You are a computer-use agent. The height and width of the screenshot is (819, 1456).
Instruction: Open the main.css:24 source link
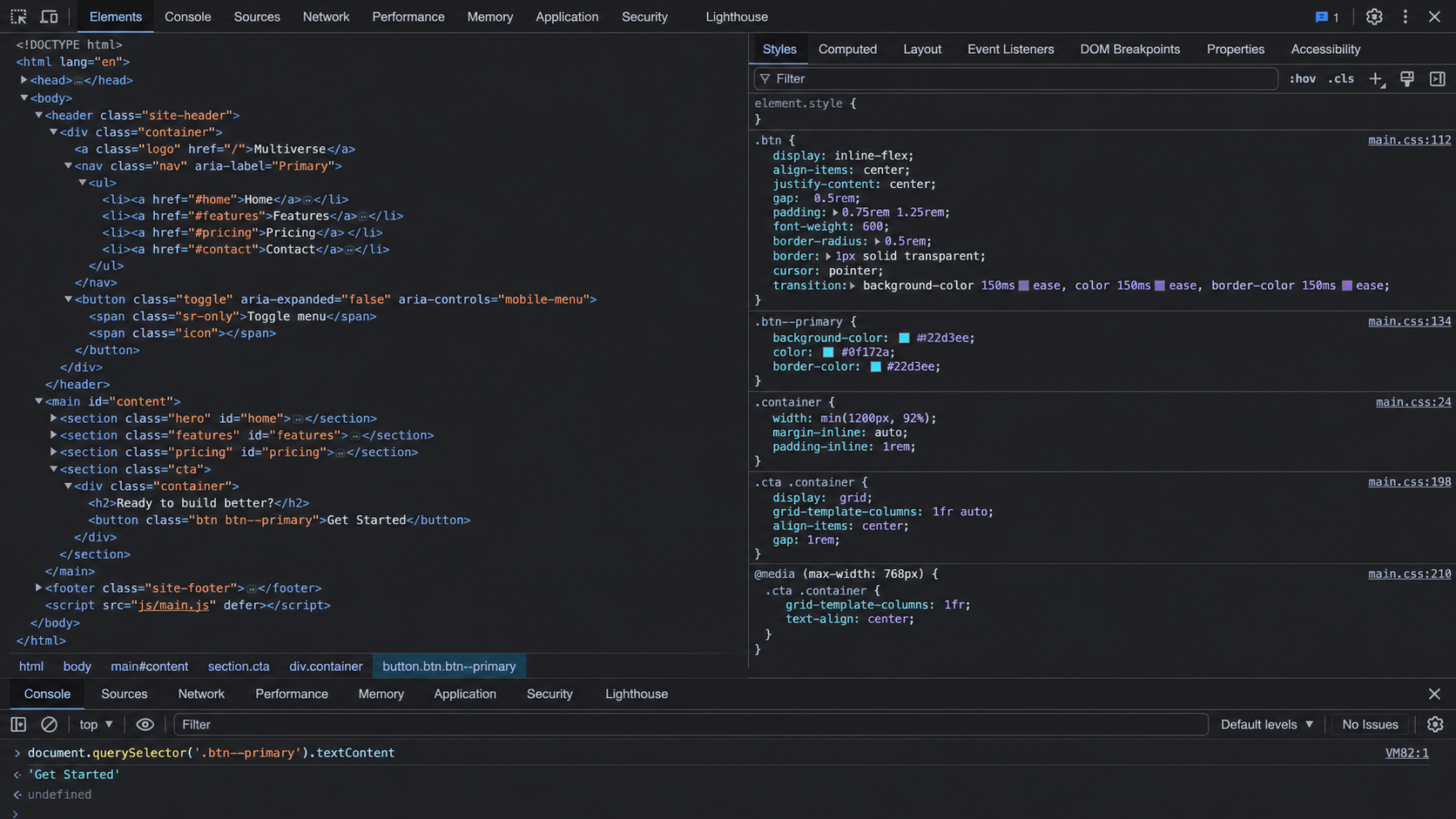tap(1413, 402)
